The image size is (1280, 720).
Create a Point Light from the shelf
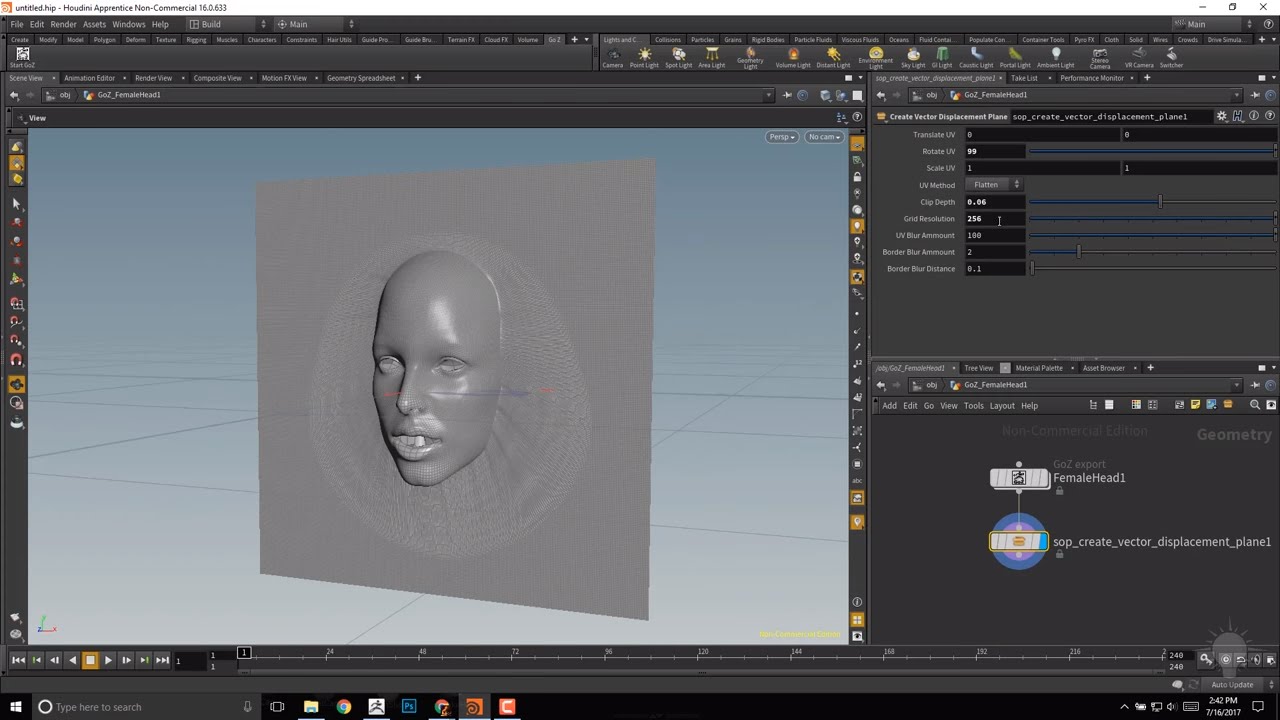coord(644,58)
